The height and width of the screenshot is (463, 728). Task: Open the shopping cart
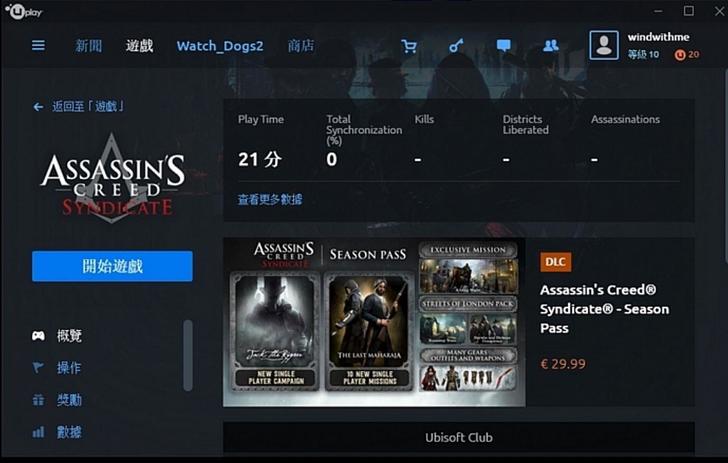(x=409, y=46)
